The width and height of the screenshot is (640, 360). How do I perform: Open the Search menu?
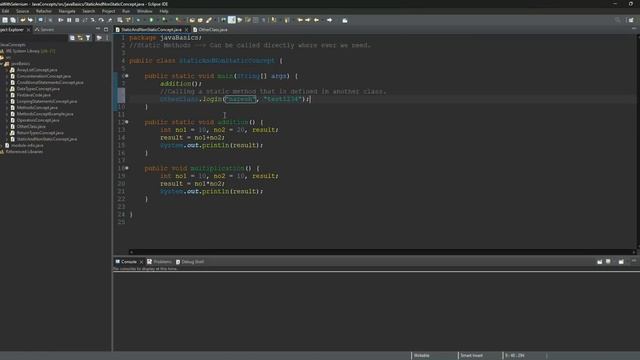(89, 11)
